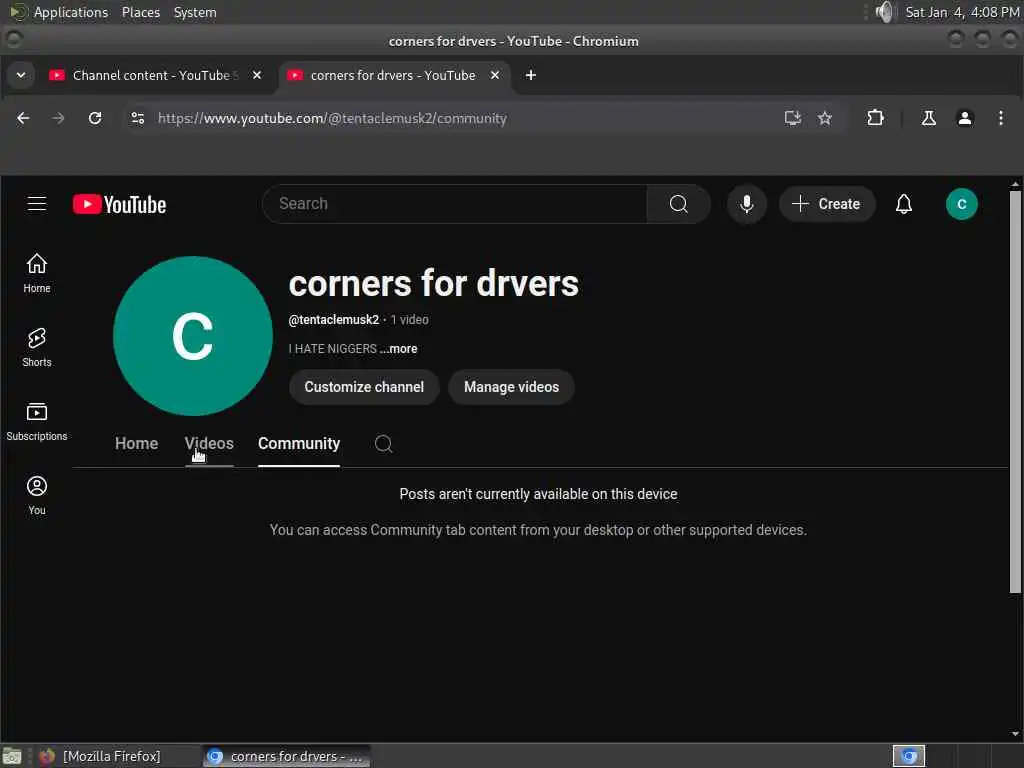Reload the current page
The width and height of the screenshot is (1024, 768).
[x=95, y=118]
